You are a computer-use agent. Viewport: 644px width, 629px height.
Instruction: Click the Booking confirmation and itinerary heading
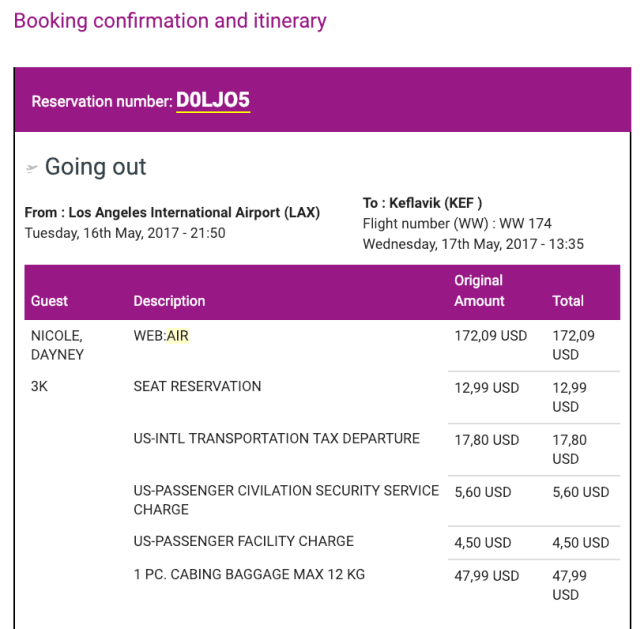pos(170,20)
